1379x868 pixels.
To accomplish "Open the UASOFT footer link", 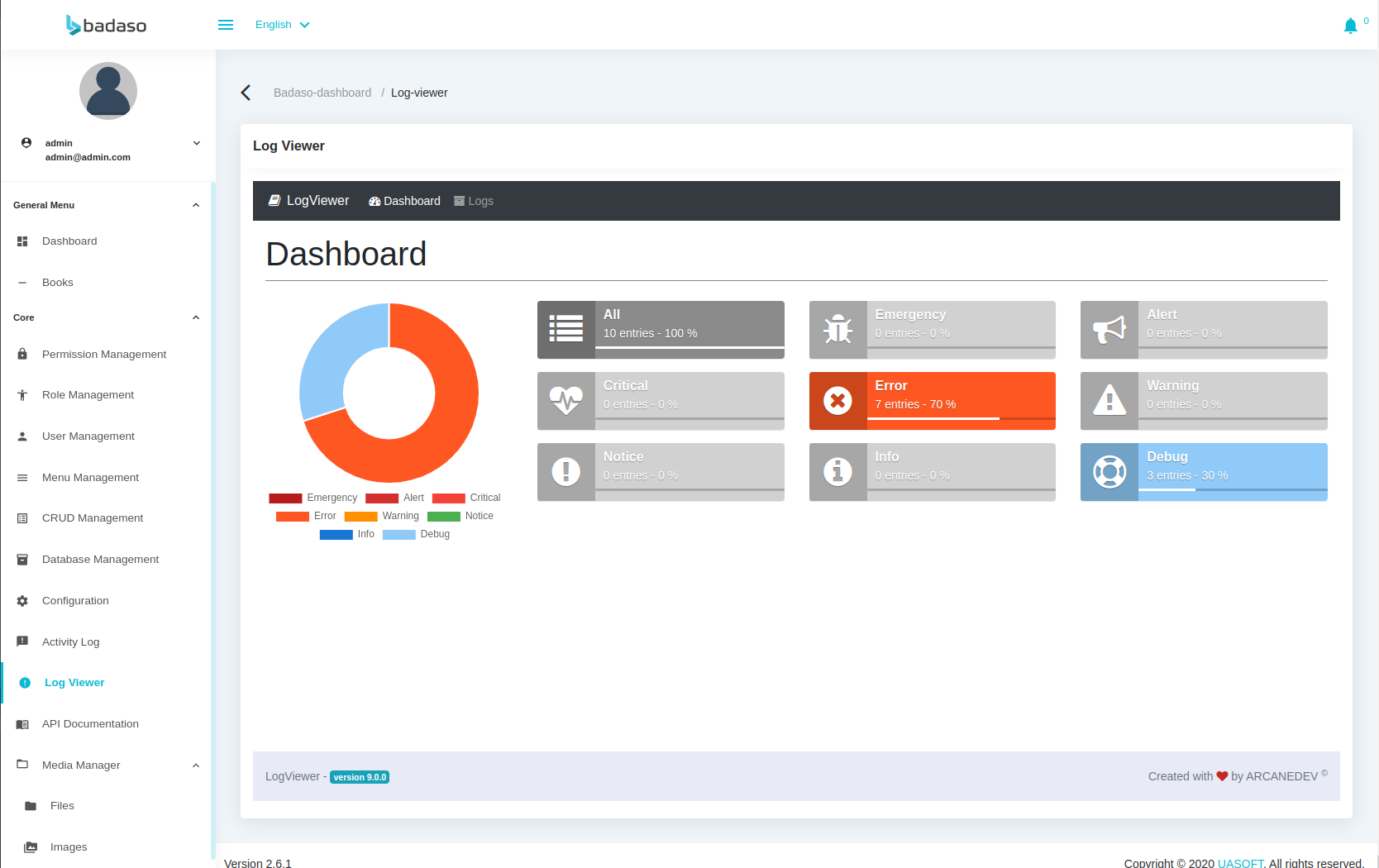I will (1240, 863).
